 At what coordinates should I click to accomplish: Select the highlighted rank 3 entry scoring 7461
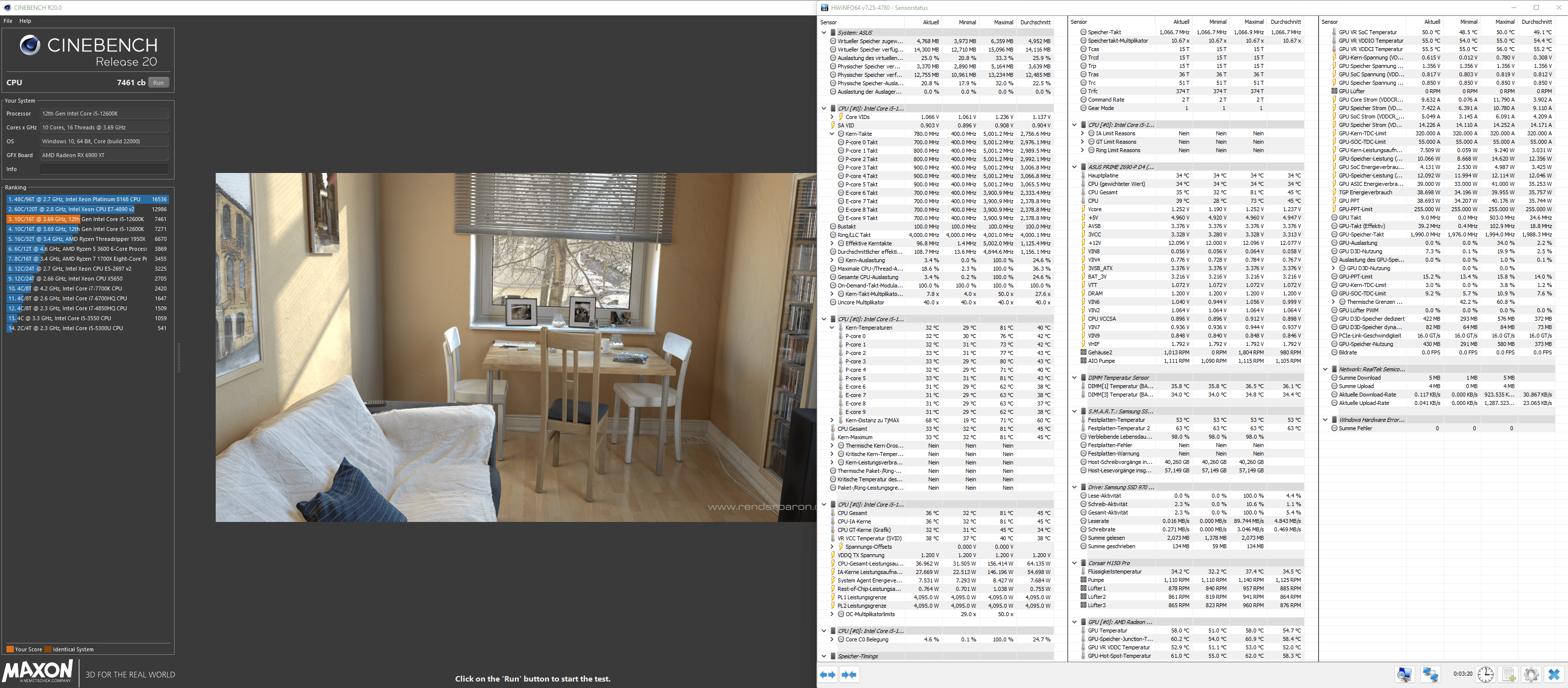pyautogui.click(x=87, y=219)
